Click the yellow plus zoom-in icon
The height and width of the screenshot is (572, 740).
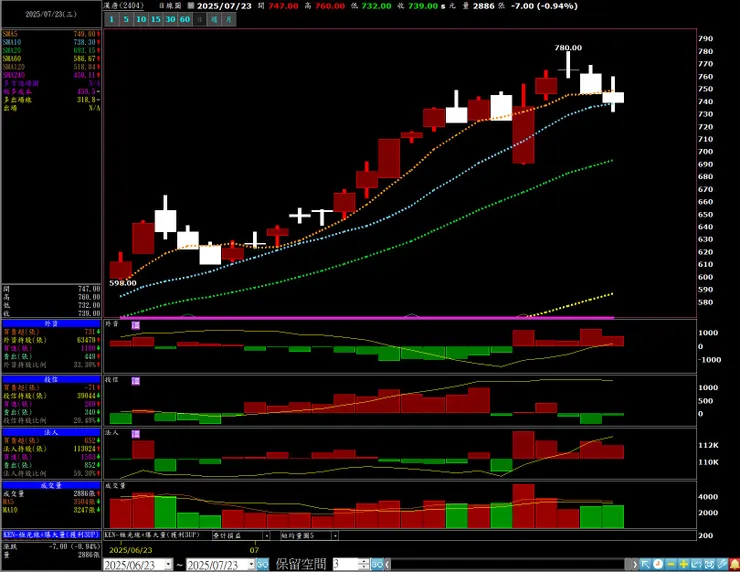pyautogui.click(x=683, y=564)
